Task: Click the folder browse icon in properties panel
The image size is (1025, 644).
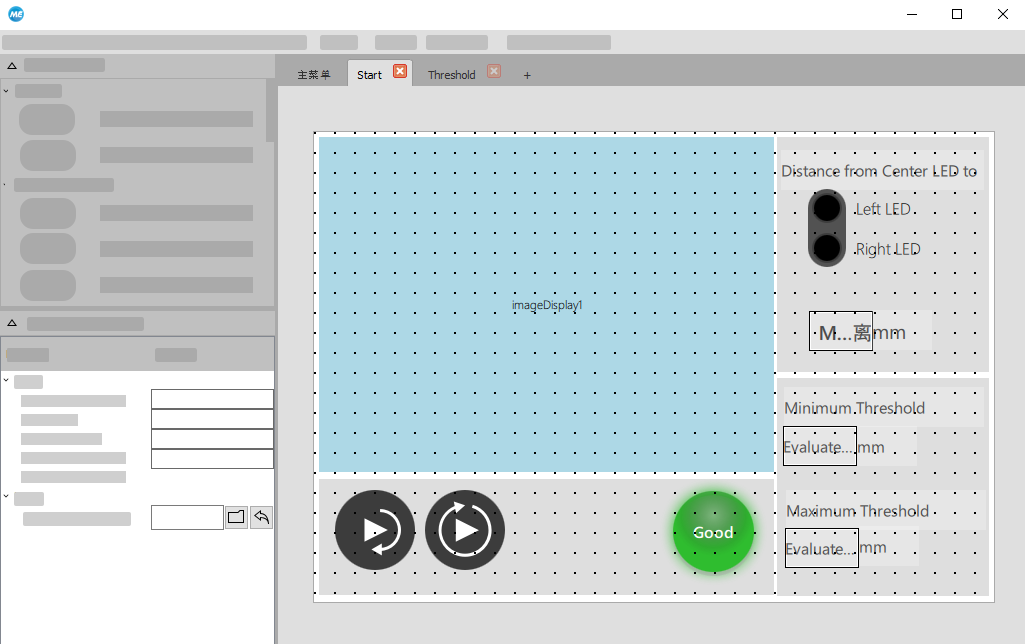Action: coord(236,517)
